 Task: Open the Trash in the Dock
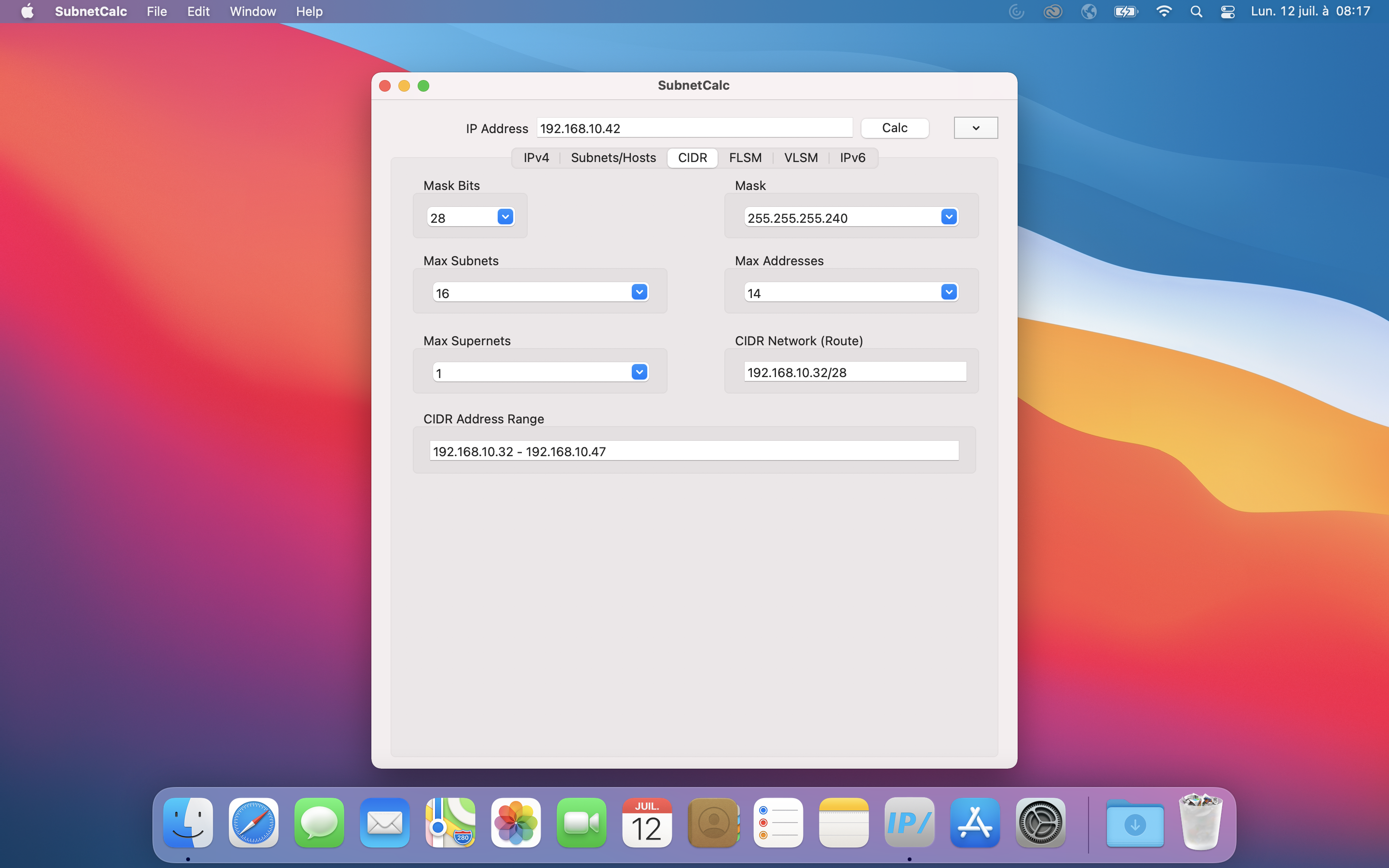click(1200, 822)
